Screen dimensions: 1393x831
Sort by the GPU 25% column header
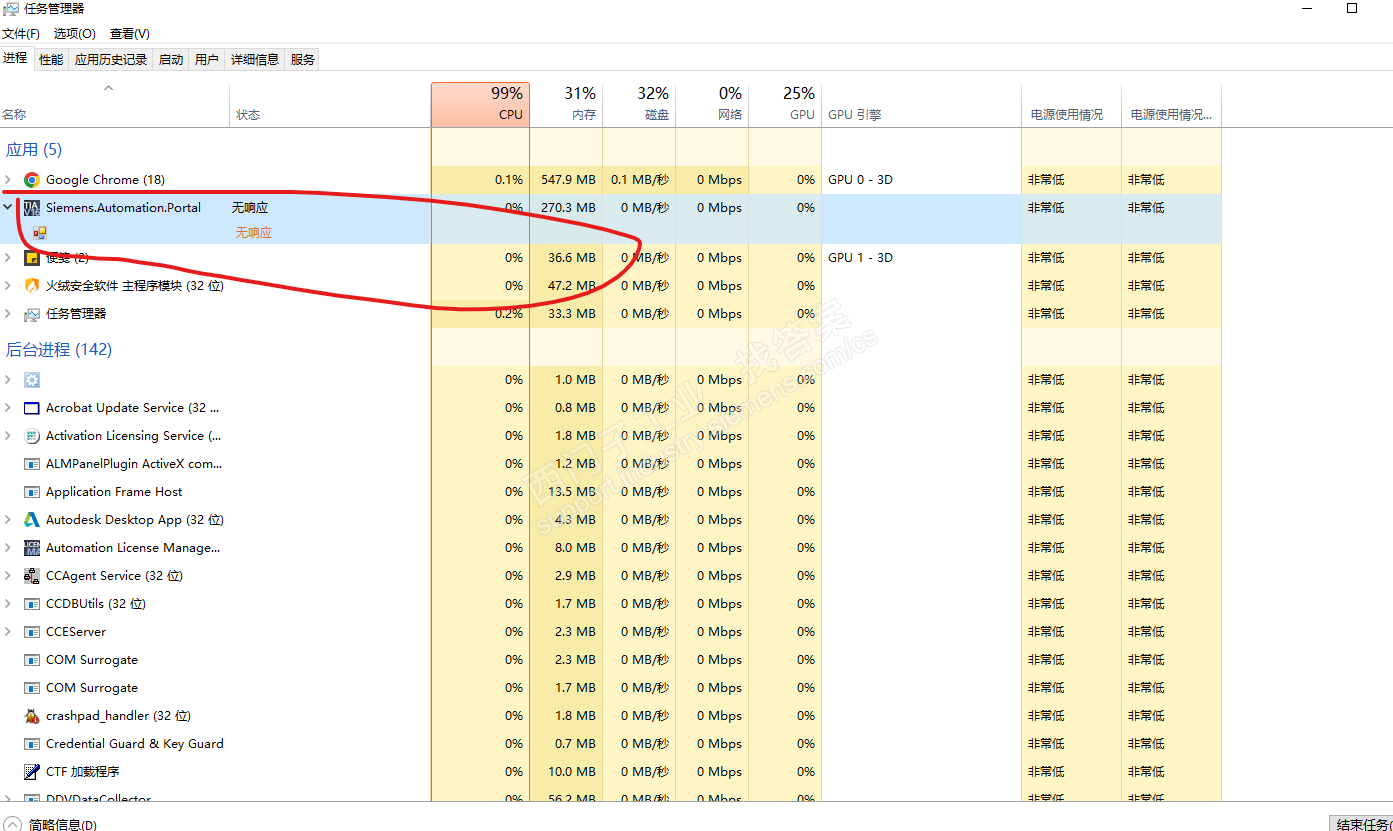click(x=785, y=105)
